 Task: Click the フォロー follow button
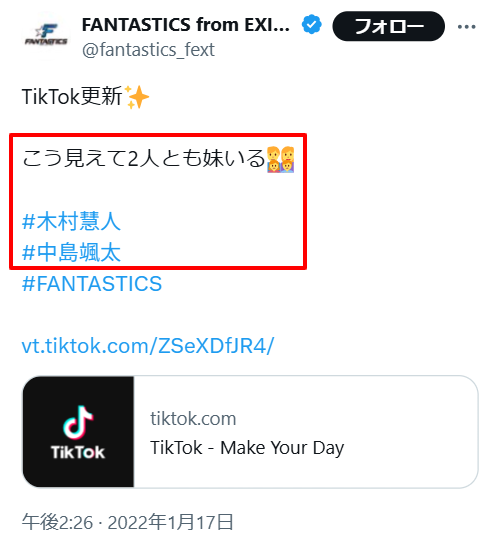(389, 26)
